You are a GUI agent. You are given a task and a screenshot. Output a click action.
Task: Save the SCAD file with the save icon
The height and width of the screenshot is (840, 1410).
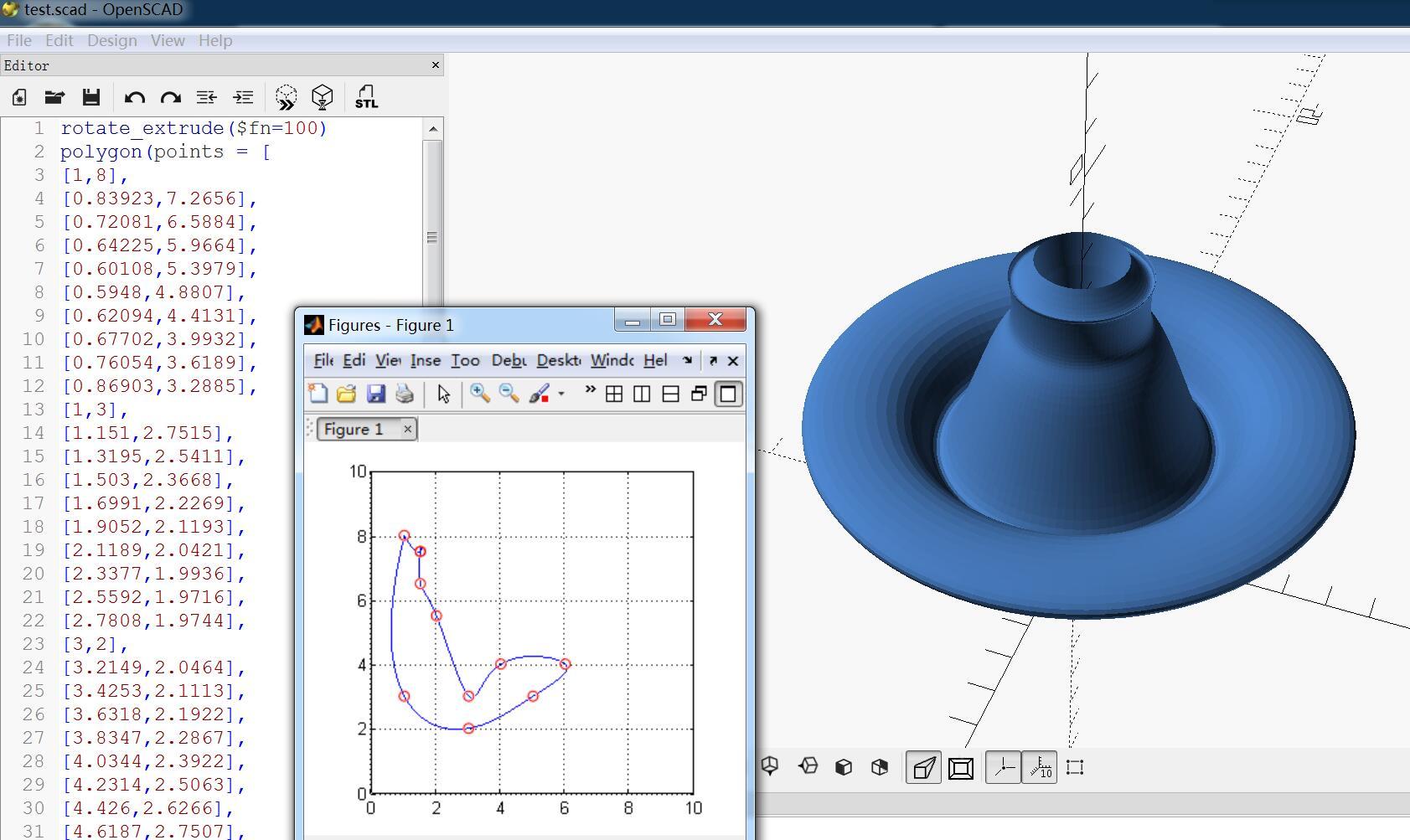click(91, 97)
